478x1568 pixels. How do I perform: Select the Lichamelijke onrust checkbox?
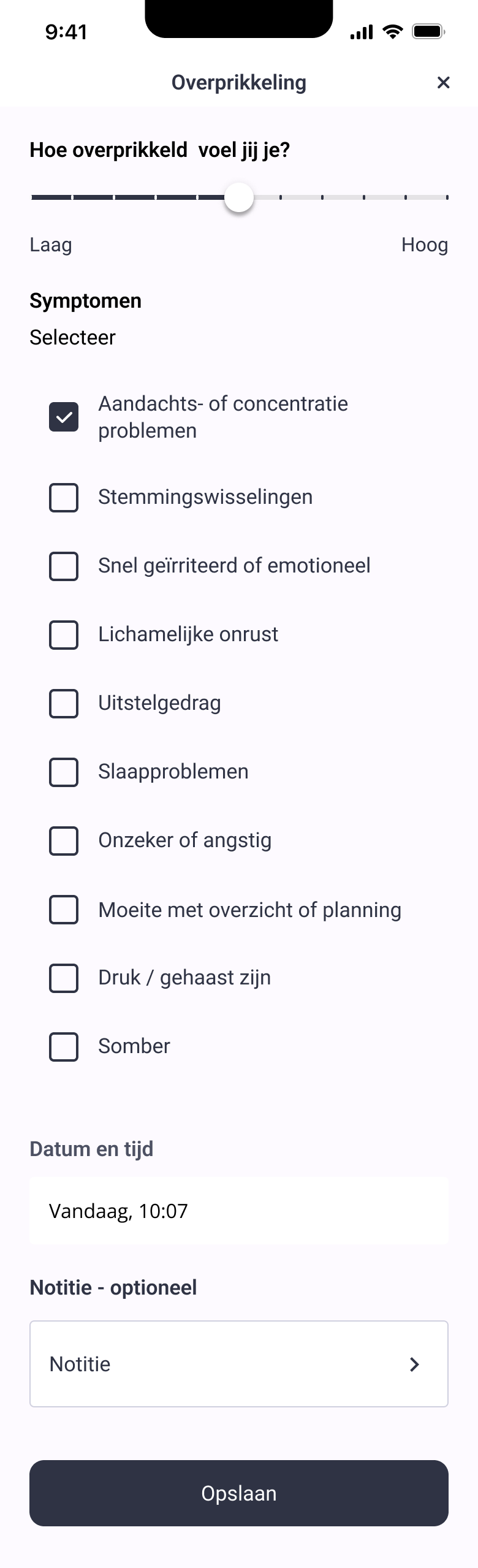coord(64,634)
